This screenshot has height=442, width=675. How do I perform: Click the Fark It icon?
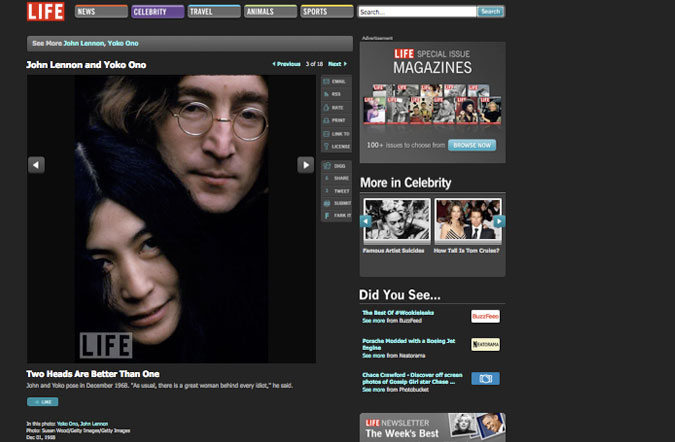point(334,215)
